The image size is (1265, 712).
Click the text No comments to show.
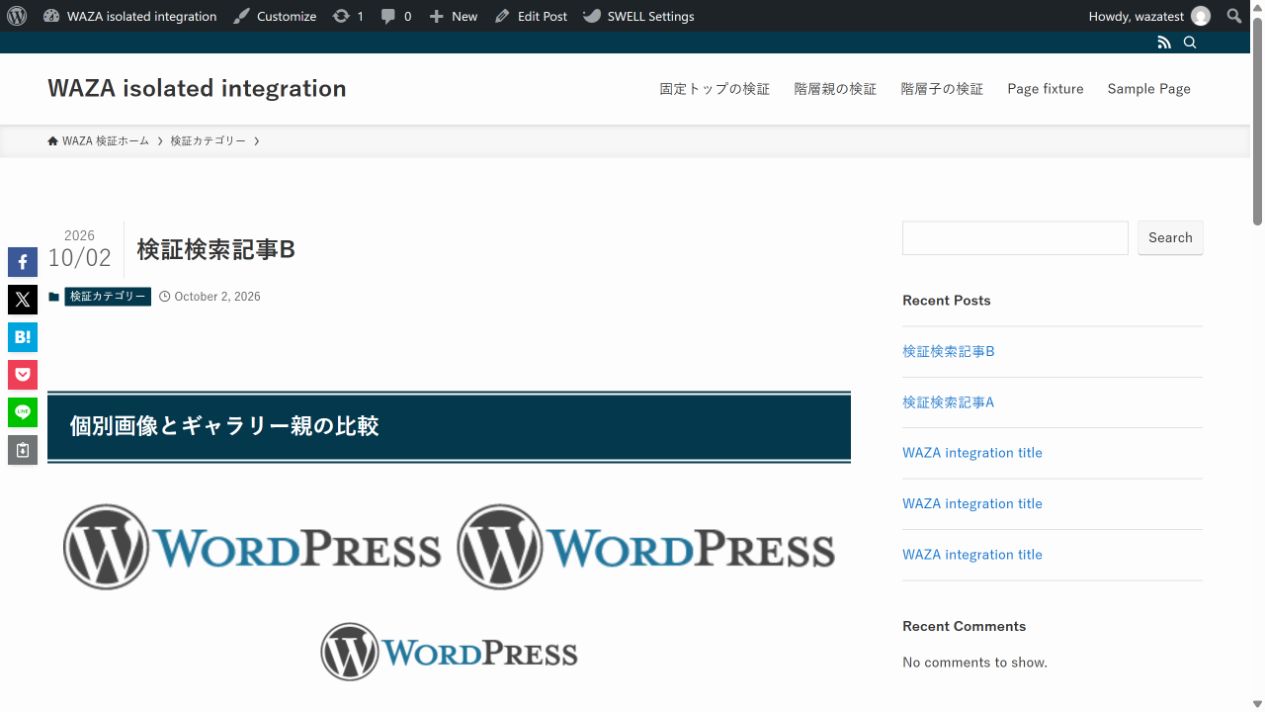click(975, 662)
